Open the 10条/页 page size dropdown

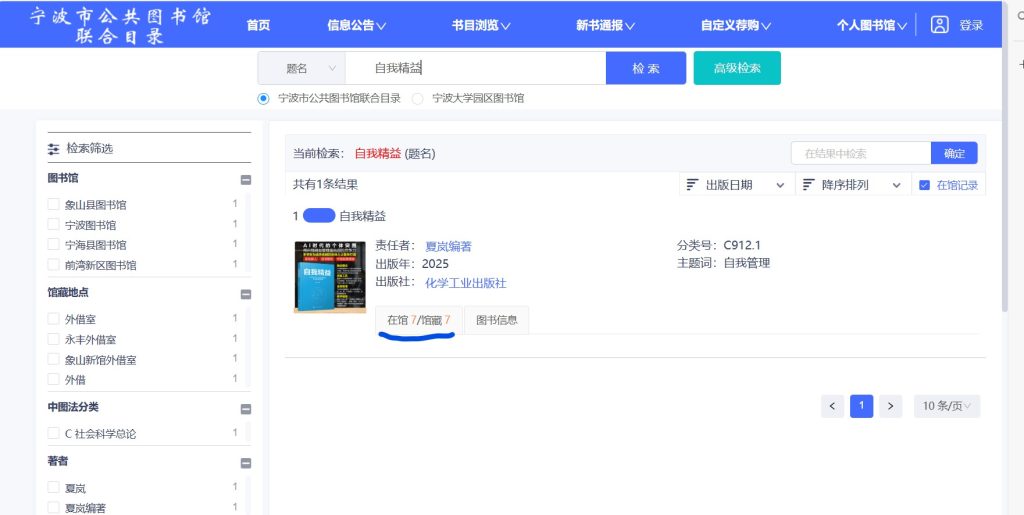point(946,406)
